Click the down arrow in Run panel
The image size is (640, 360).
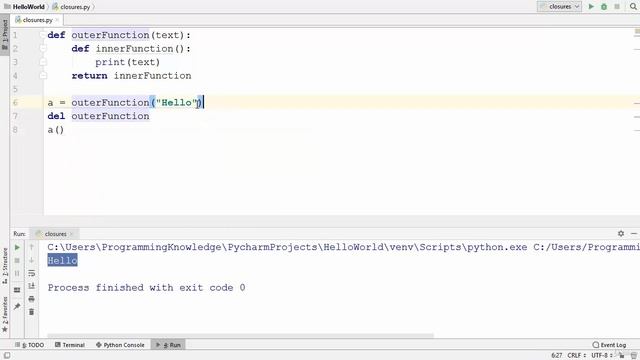coord(31,260)
